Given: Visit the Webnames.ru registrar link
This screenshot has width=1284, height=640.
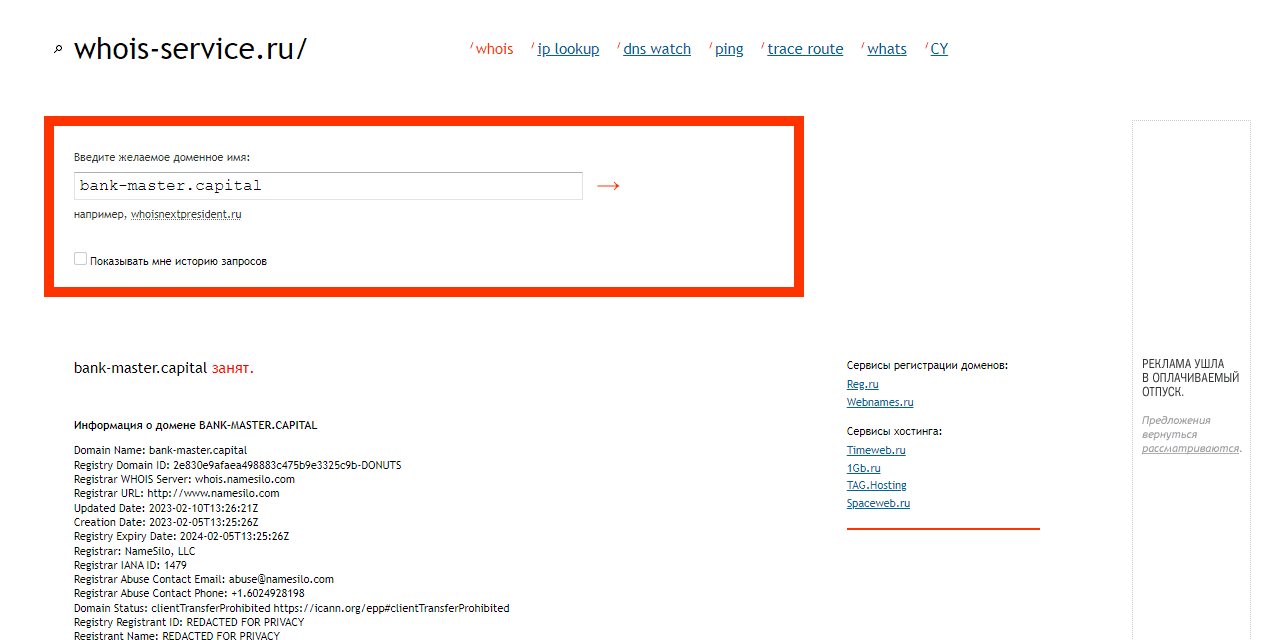Looking at the screenshot, I should pyautogui.click(x=880, y=402).
